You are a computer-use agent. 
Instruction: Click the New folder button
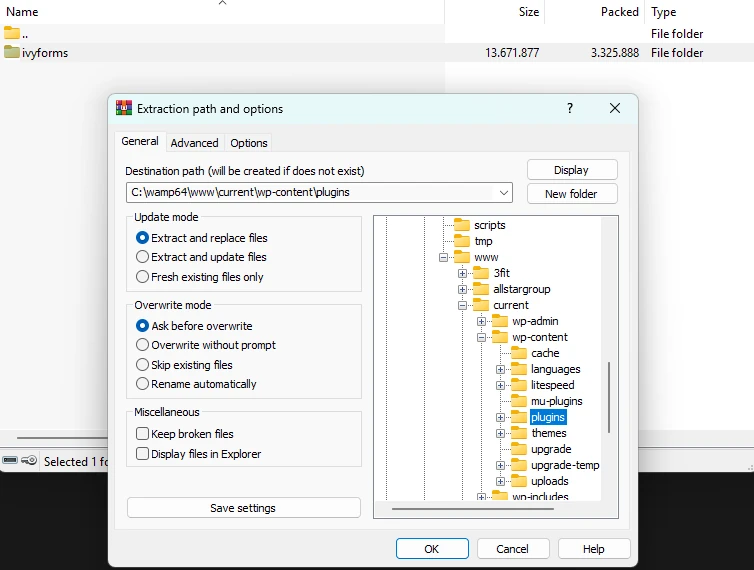point(572,194)
